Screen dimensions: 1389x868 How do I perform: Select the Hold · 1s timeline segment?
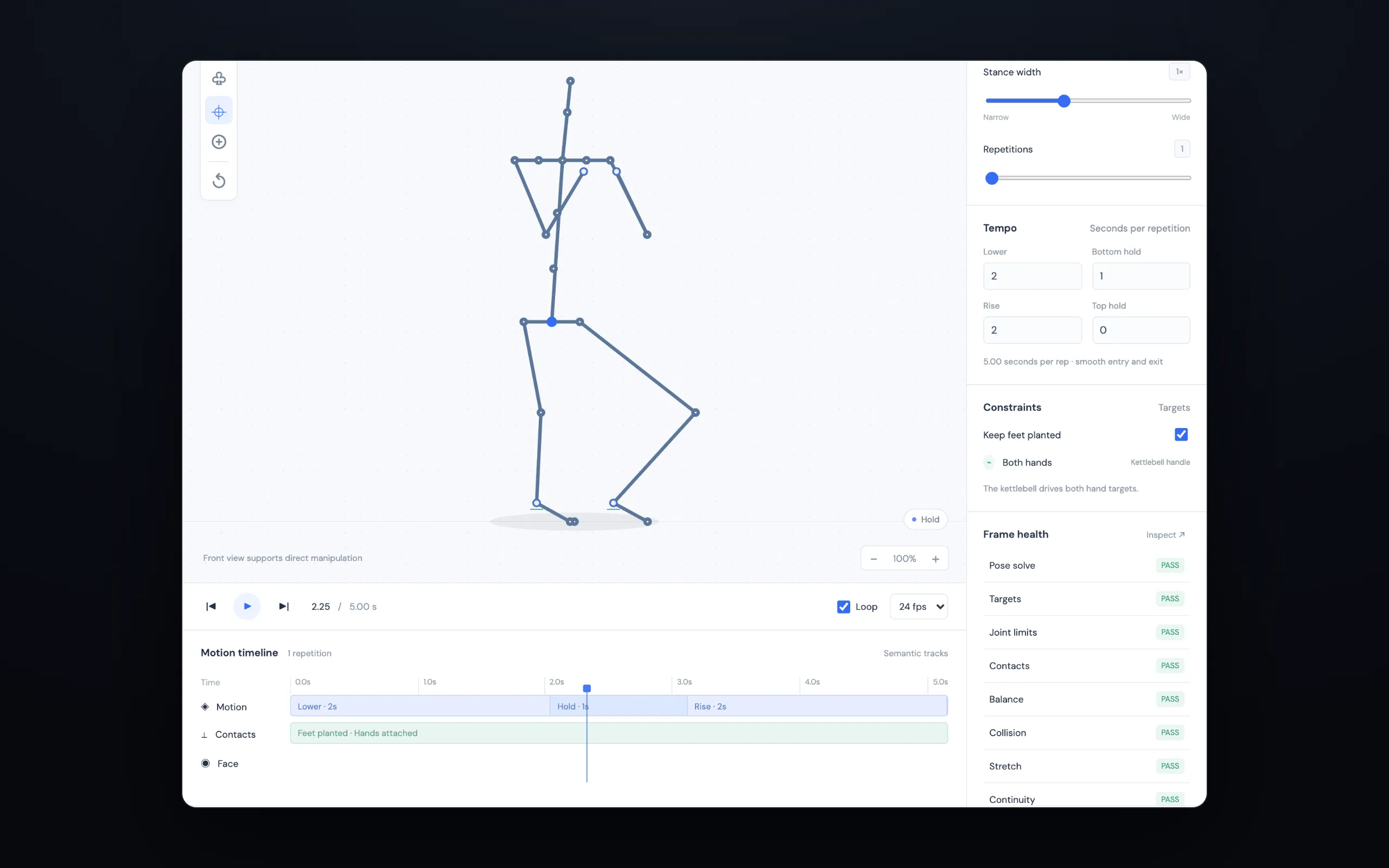tap(618, 706)
